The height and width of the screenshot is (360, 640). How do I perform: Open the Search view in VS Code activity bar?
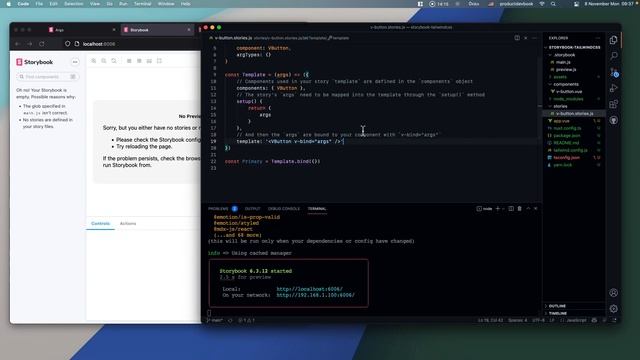[x=613, y=56]
